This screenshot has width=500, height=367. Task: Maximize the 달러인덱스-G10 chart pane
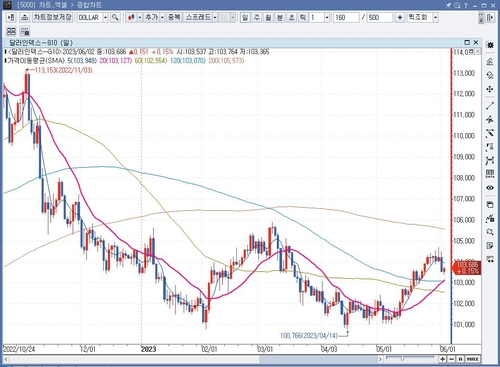[467, 42]
